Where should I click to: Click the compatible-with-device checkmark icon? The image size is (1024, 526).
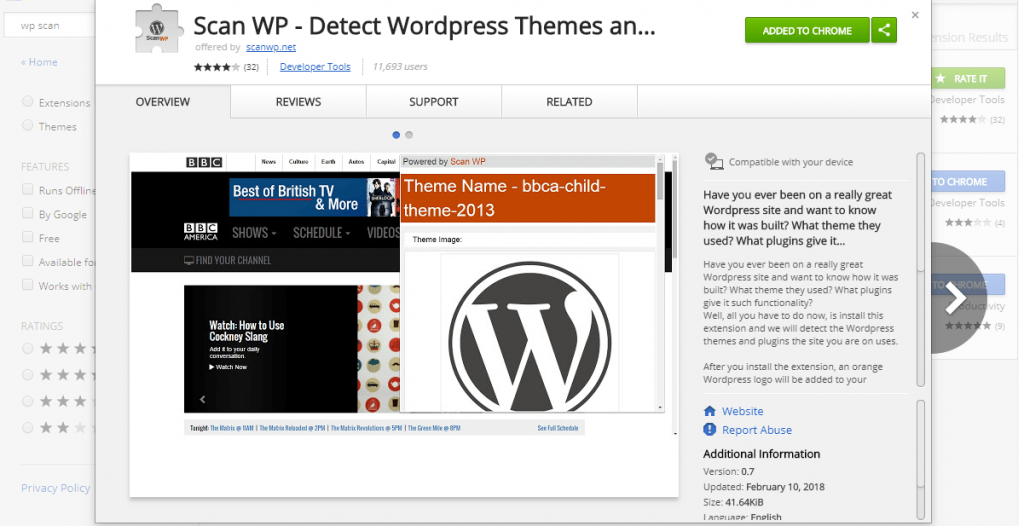click(x=714, y=161)
